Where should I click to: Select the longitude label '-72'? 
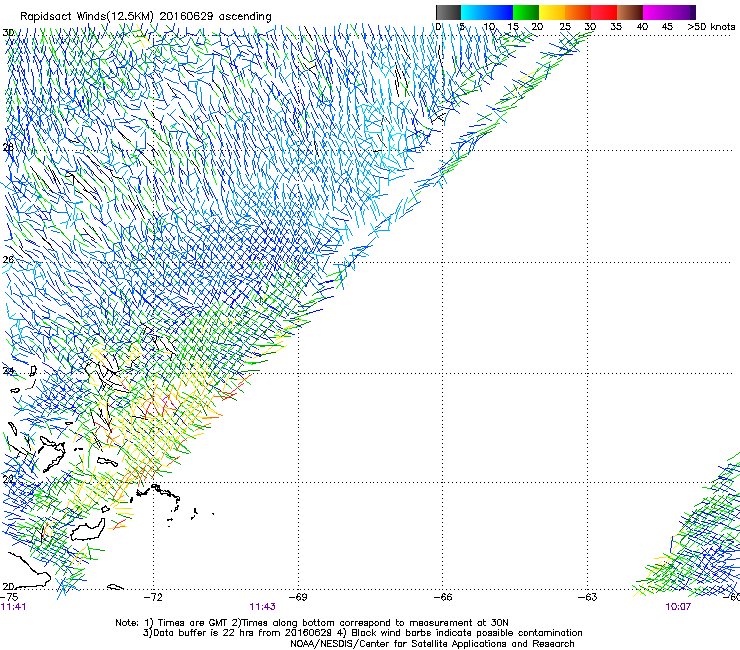(x=153, y=597)
